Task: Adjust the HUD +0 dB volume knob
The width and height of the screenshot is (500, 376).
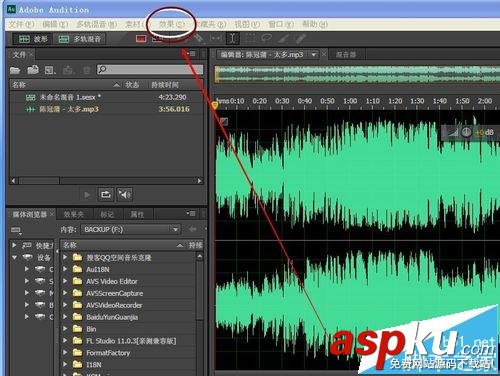Action: pos(466,133)
